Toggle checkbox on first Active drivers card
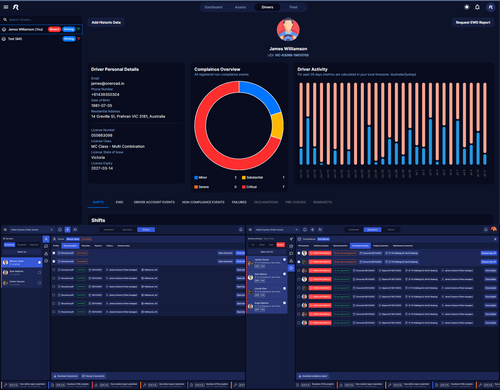Image resolution: width=500 pixels, height=390 pixels. click(x=284, y=259)
